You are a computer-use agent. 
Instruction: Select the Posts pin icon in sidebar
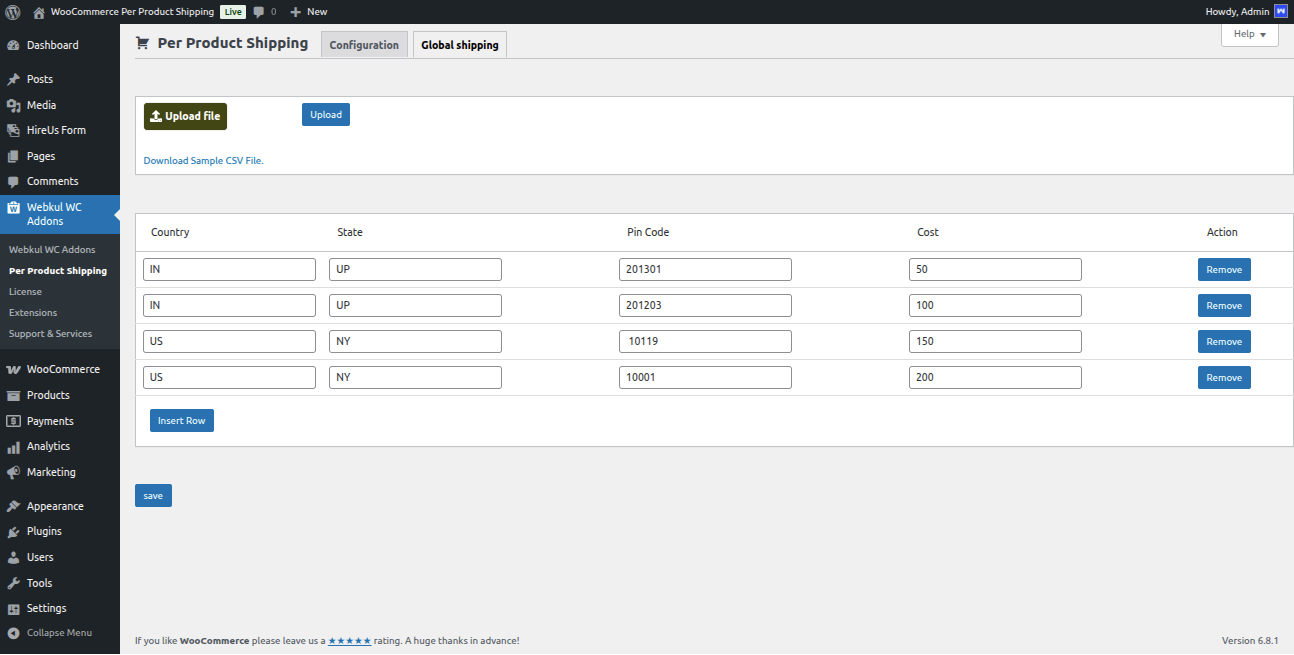click(14, 79)
